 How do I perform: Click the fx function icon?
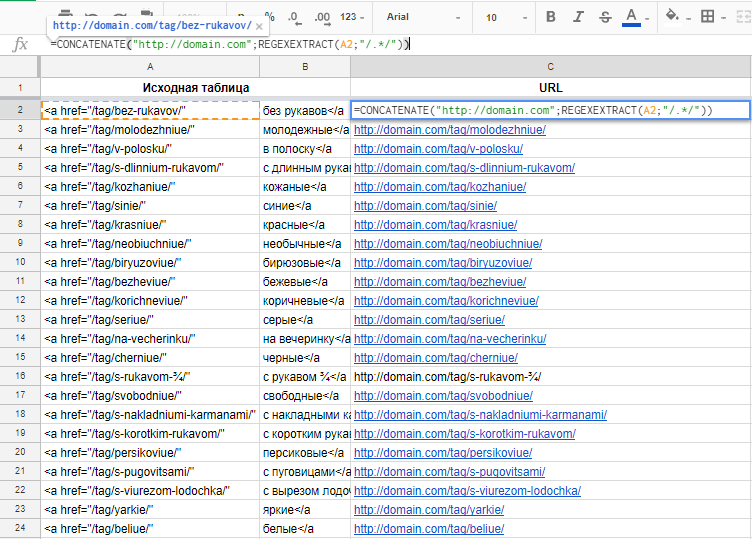click(20, 44)
